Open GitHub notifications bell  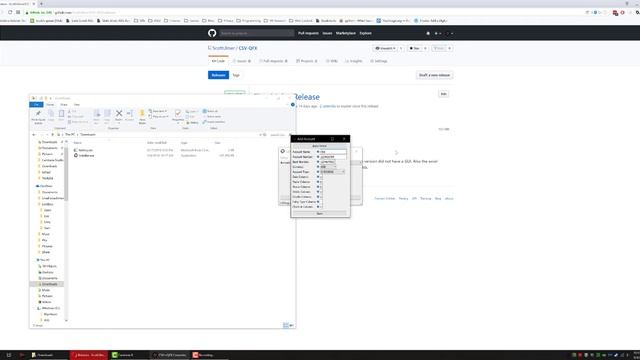point(428,33)
